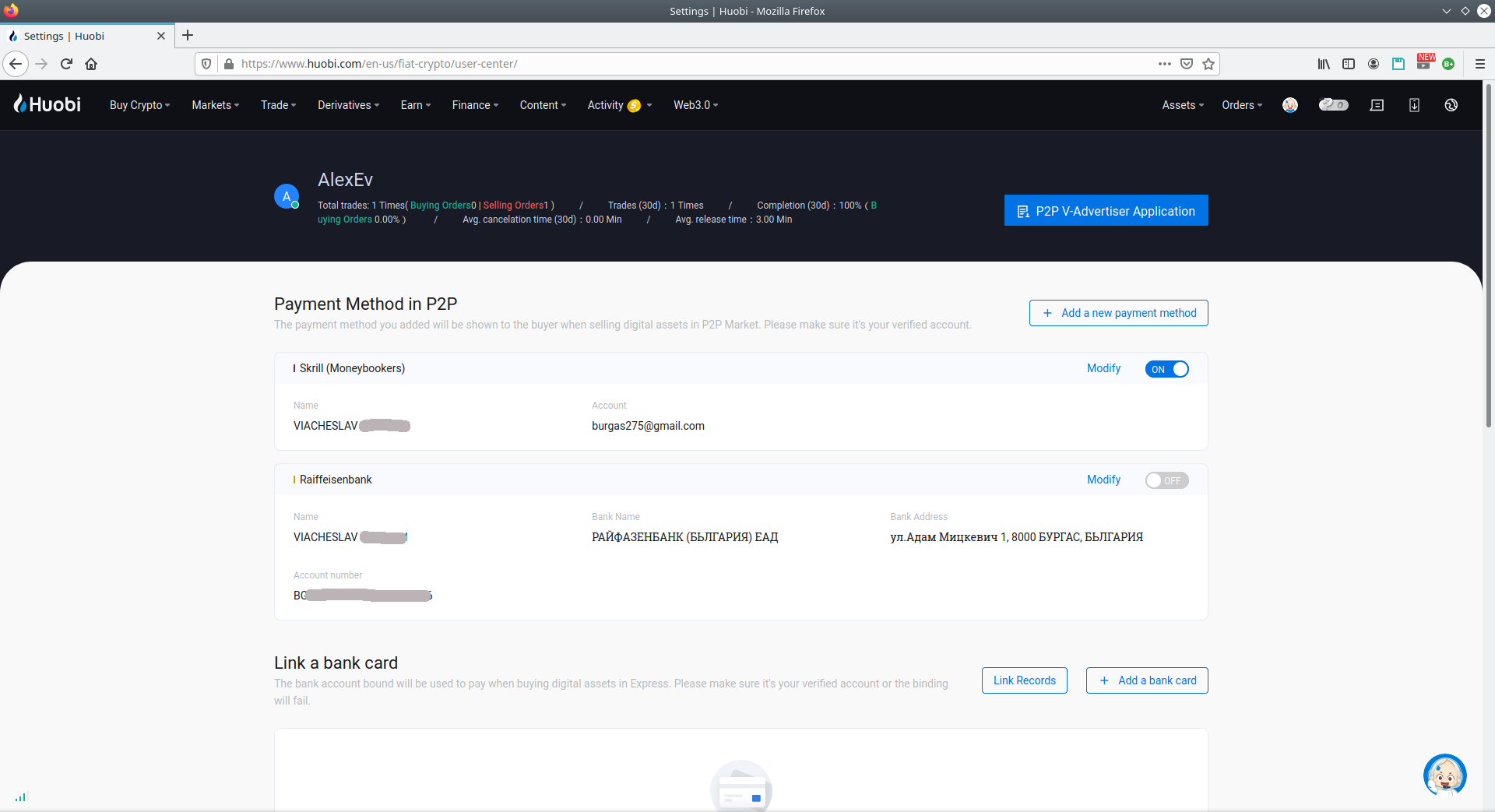Open Firefox library

coord(1324,64)
